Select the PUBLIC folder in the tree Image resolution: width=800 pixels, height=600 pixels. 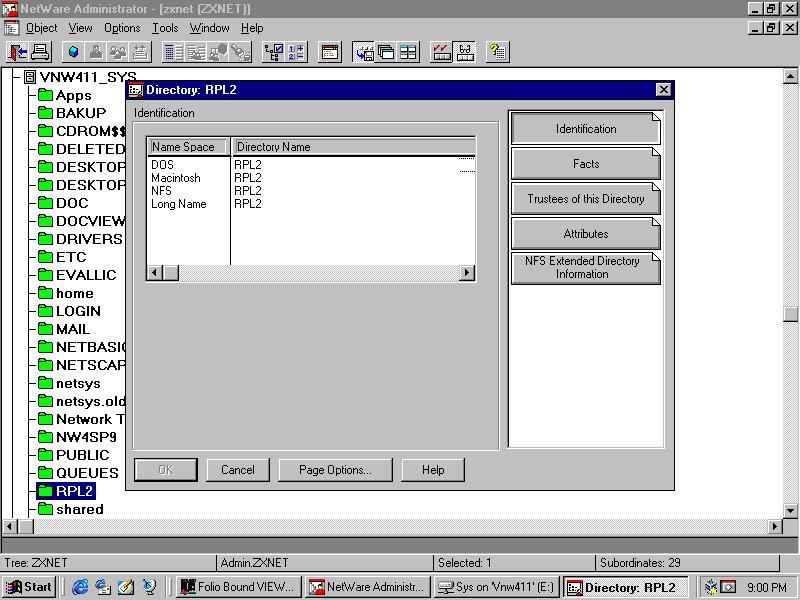[73, 455]
